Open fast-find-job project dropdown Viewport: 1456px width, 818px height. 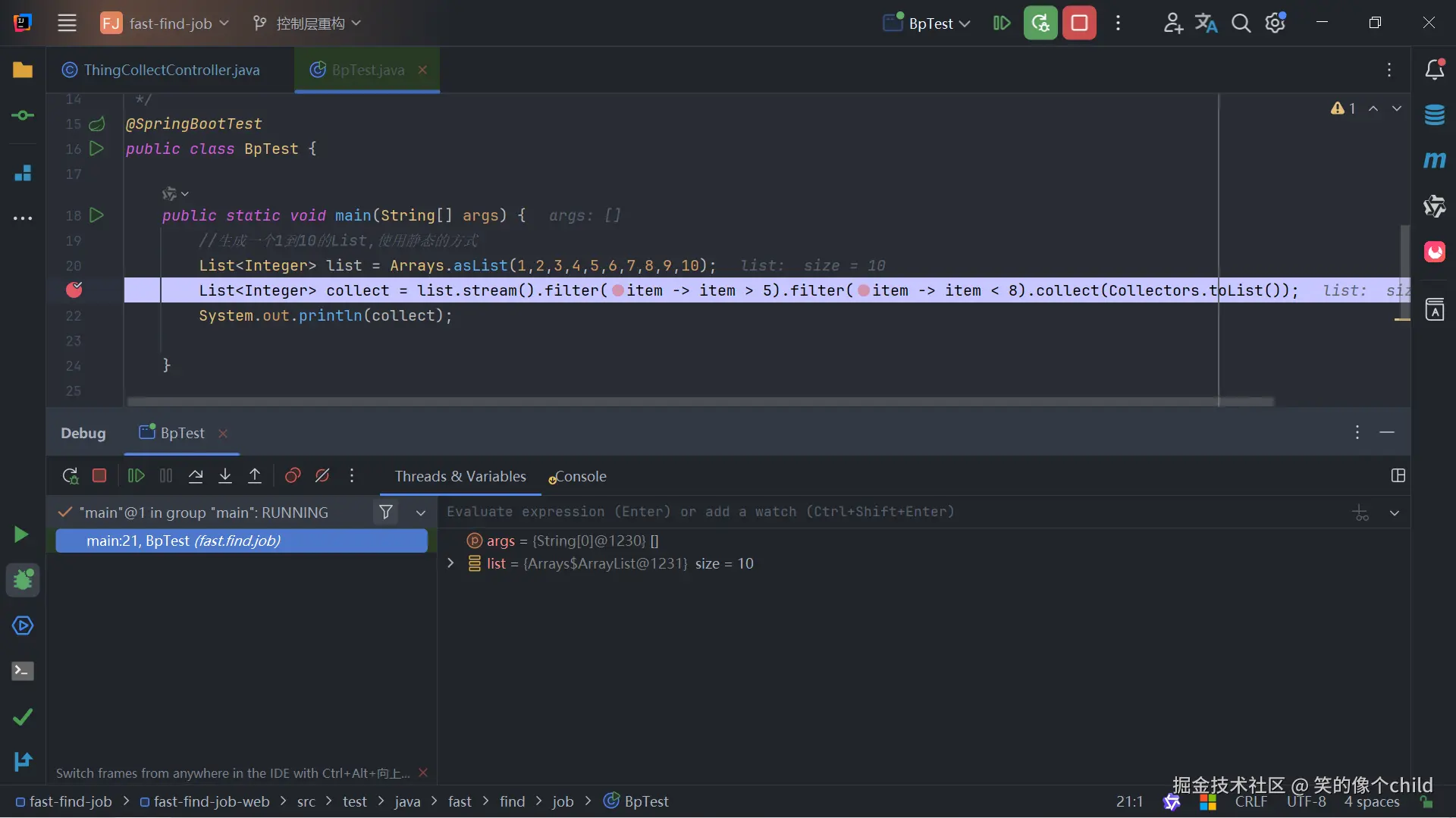pos(165,23)
